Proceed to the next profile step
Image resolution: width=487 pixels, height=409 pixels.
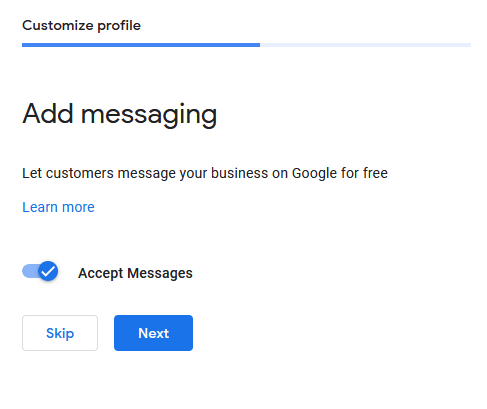[x=153, y=333]
